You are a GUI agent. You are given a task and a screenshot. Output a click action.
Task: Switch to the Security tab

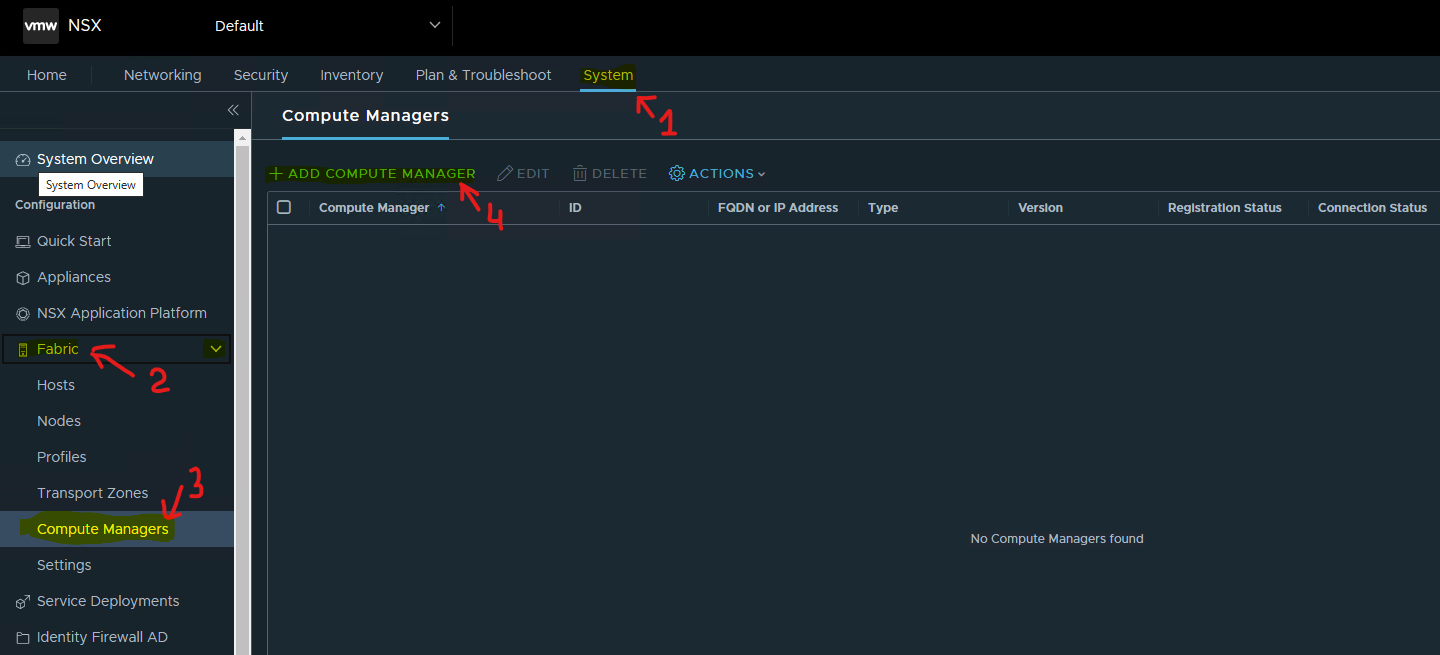click(261, 75)
